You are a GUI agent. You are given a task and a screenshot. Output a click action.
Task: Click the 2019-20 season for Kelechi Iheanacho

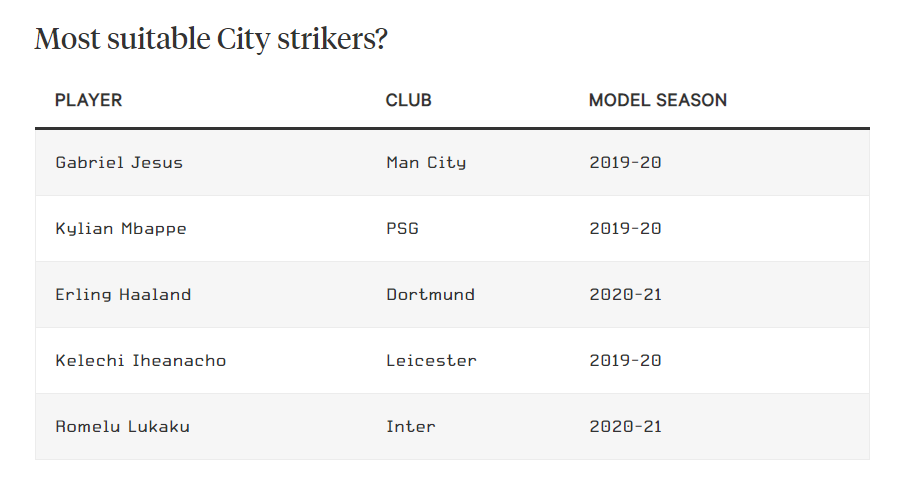pos(625,360)
